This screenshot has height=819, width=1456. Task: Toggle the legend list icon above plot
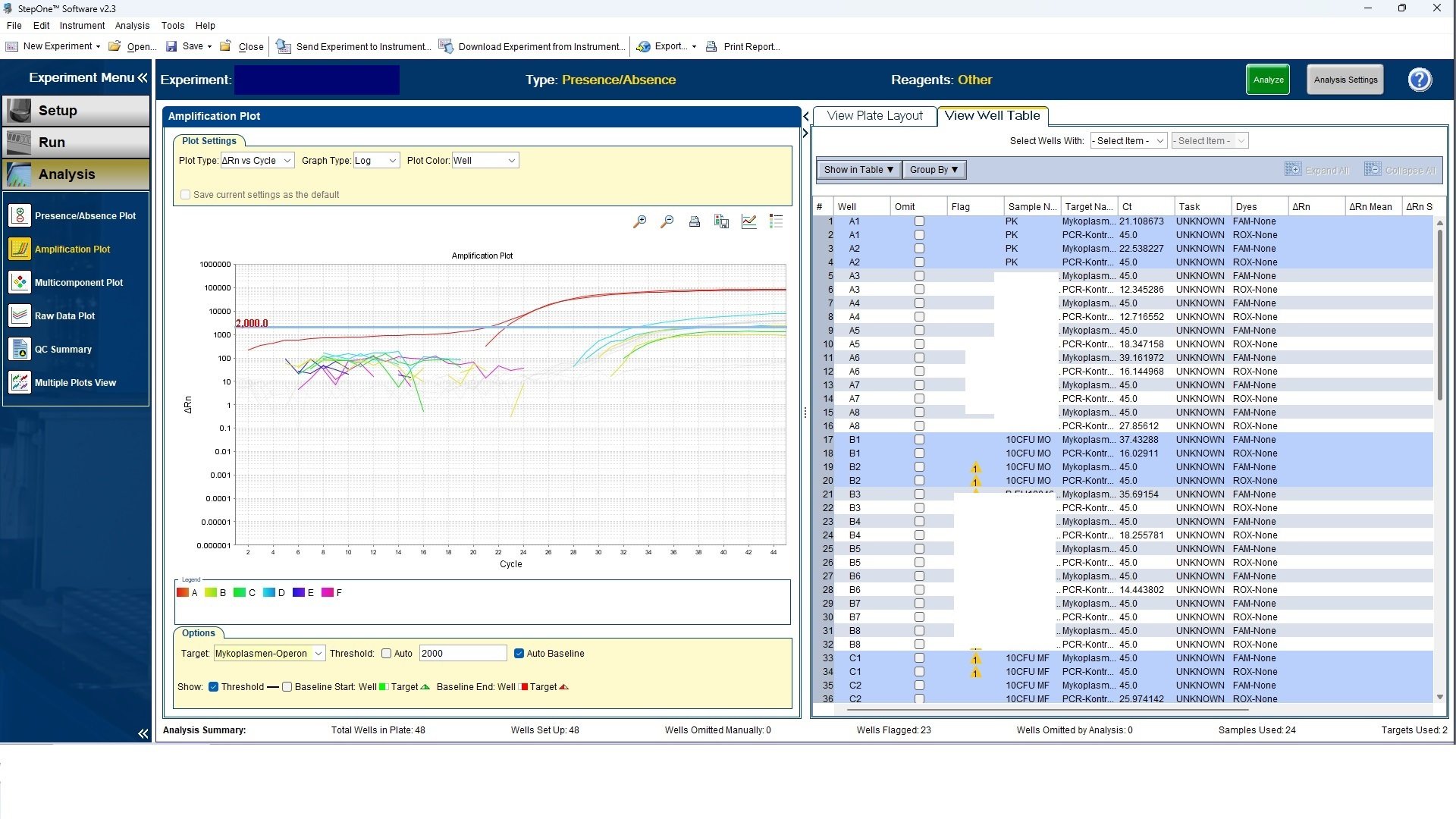coord(776,221)
